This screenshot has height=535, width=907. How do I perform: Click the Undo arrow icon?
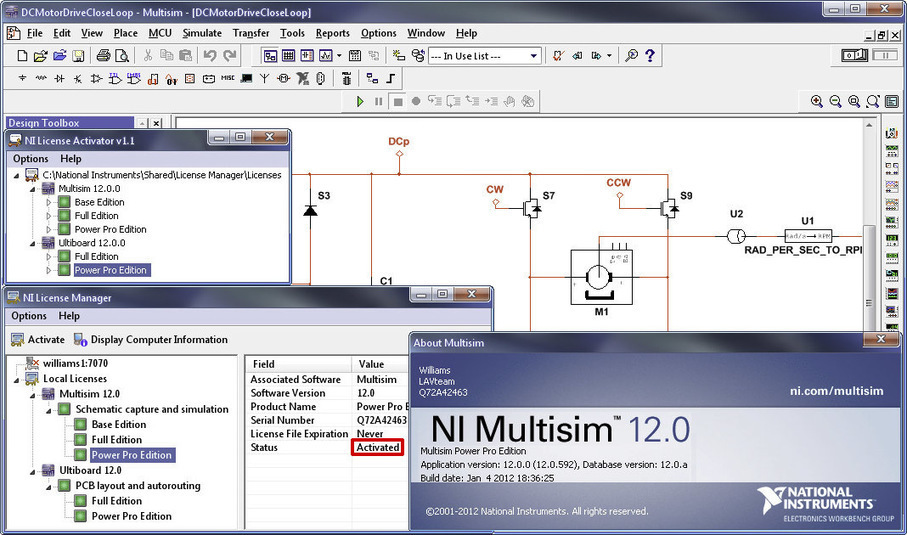210,56
